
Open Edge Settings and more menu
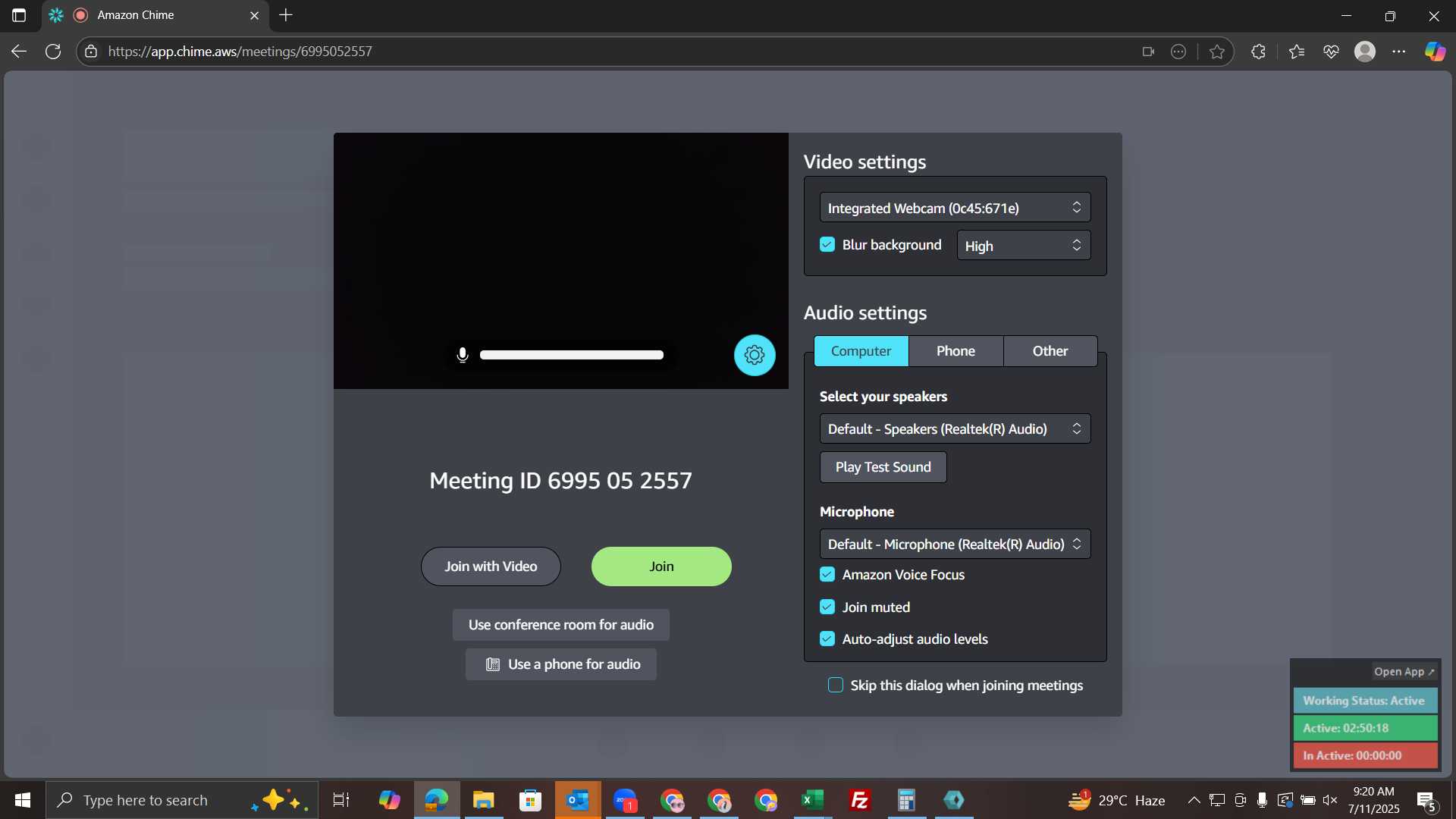coord(1399,52)
